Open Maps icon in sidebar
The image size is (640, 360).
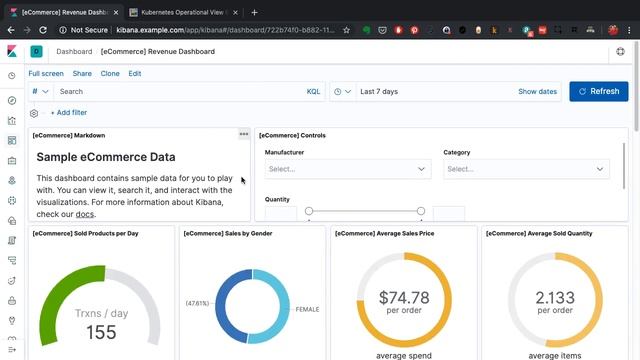pos(12,180)
